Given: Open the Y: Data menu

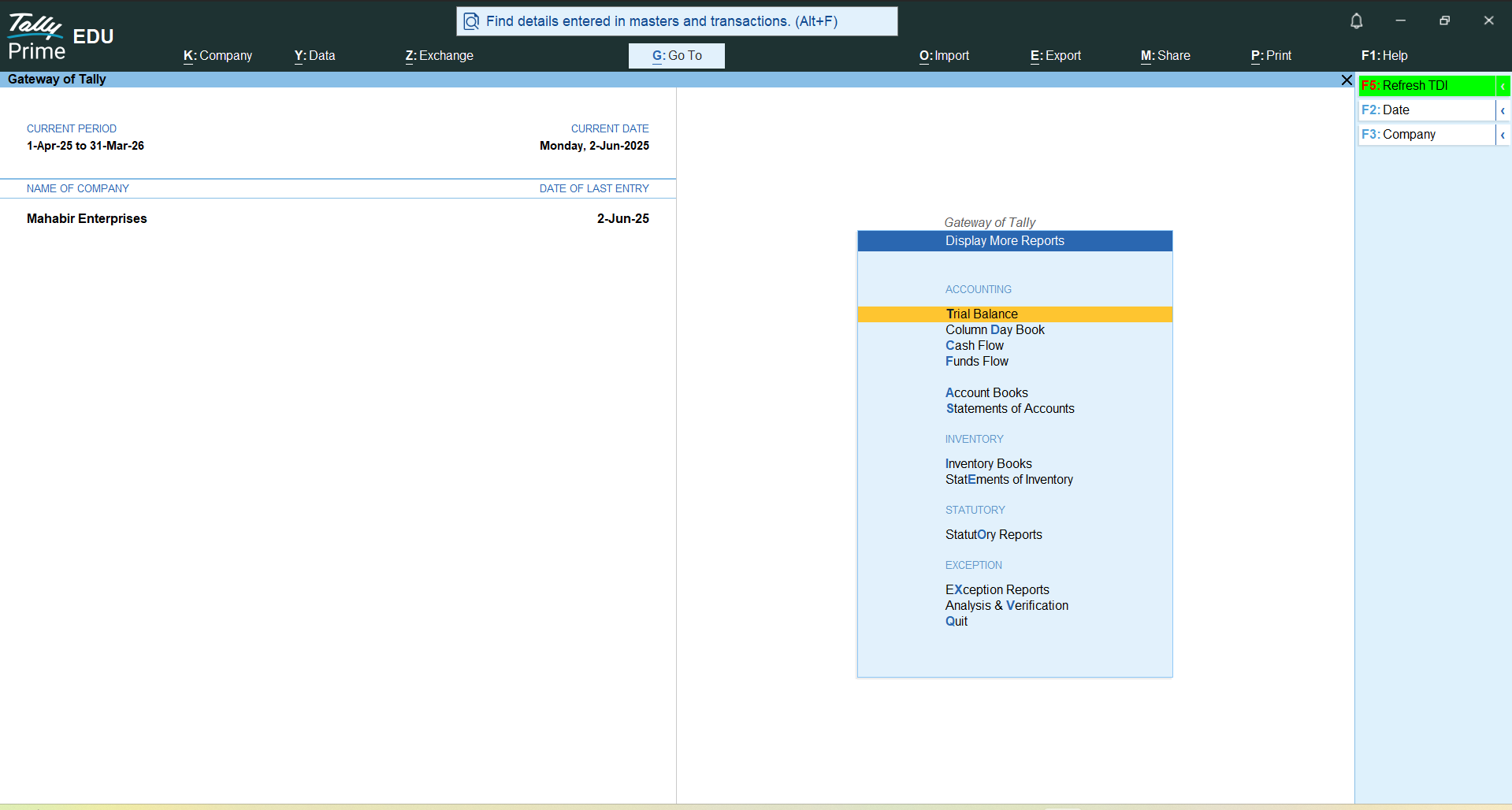Looking at the screenshot, I should tap(314, 56).
